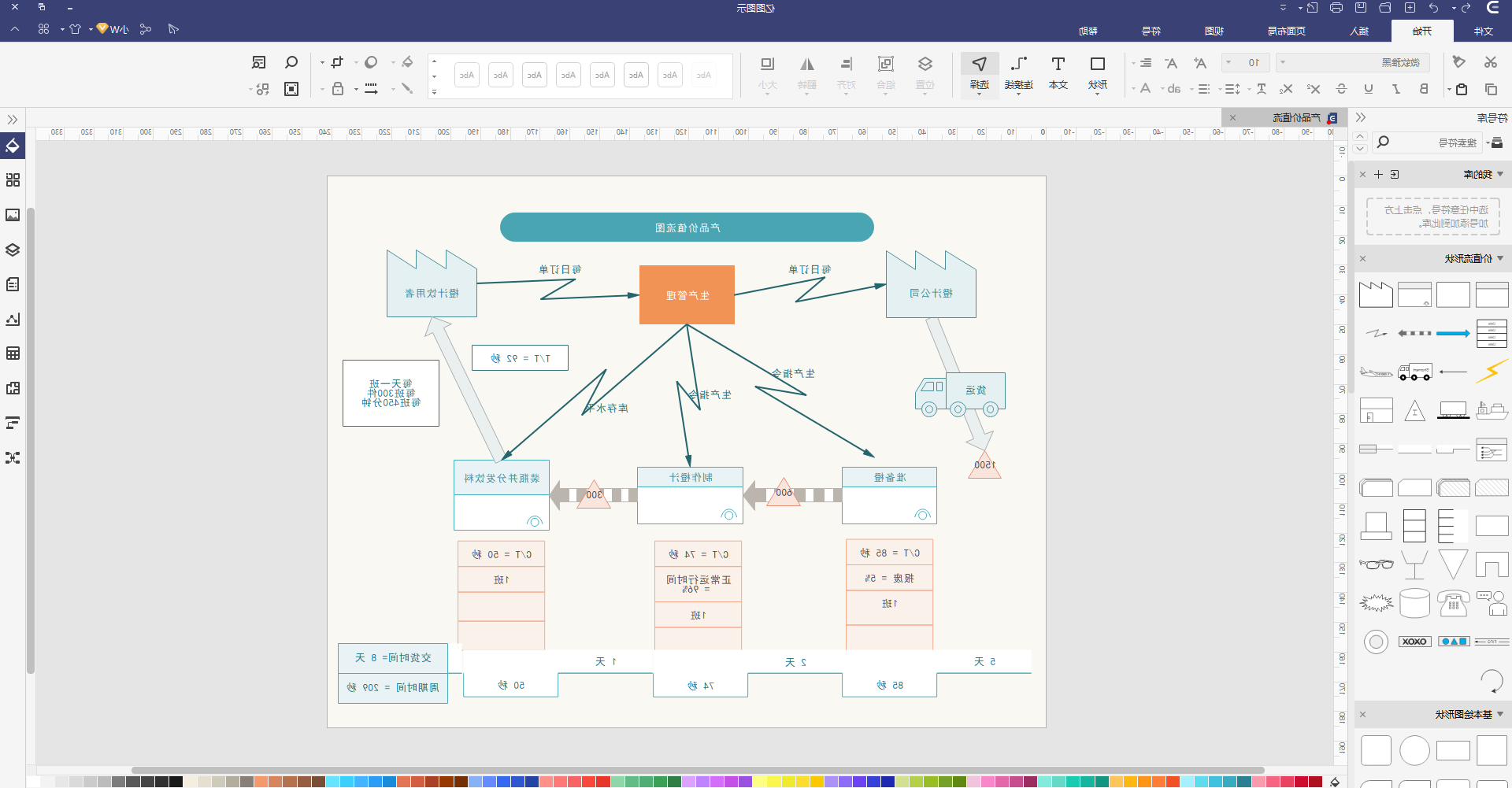Open the 文件 (File) tab
This screenshot has height=788, width=1512.
[x=1484, y=31]
